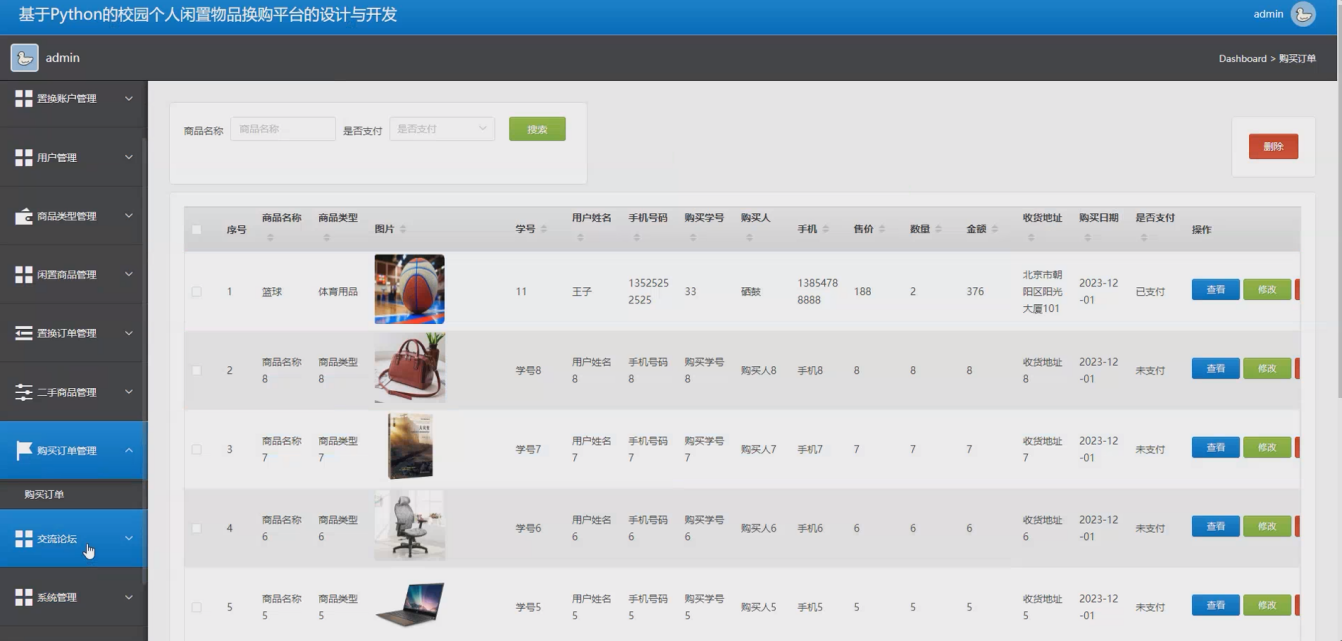Open the 系统管理 menu label
This screenshot has height=641, width=1342.
57,597
